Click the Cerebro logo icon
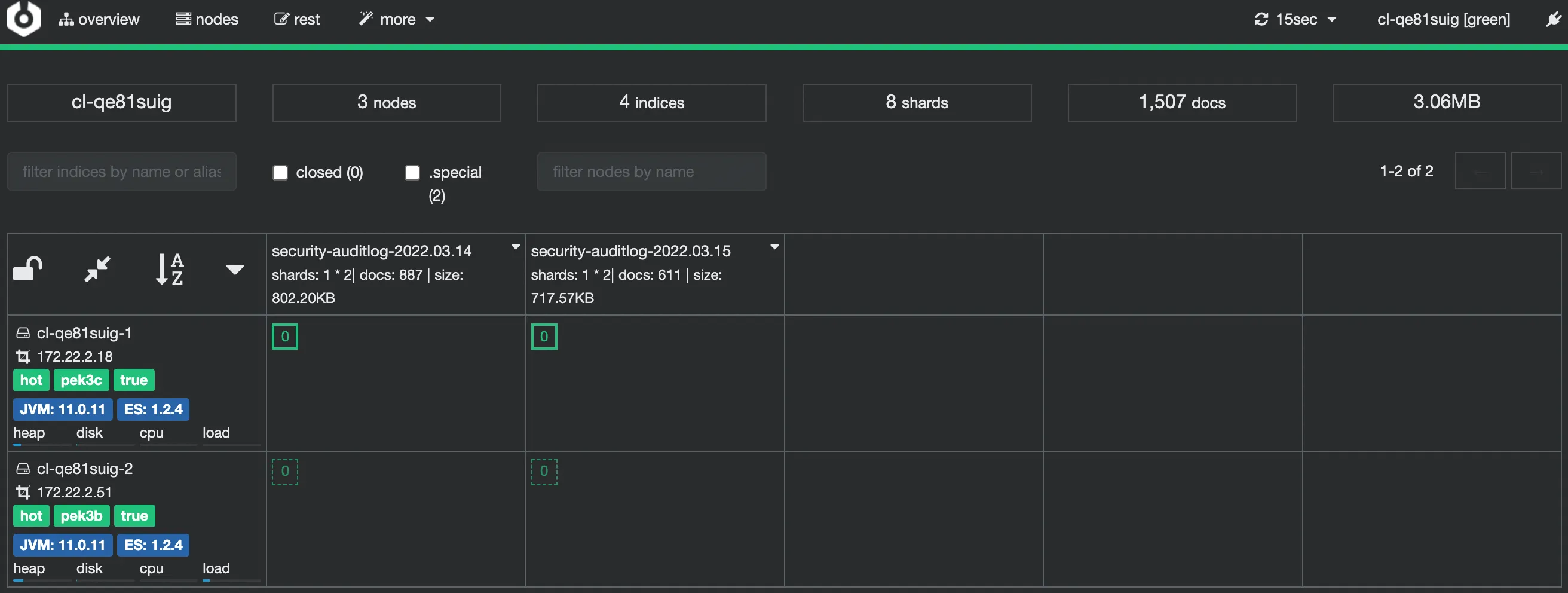This screenshot has width=1568, height=593. tap(23, 19)
